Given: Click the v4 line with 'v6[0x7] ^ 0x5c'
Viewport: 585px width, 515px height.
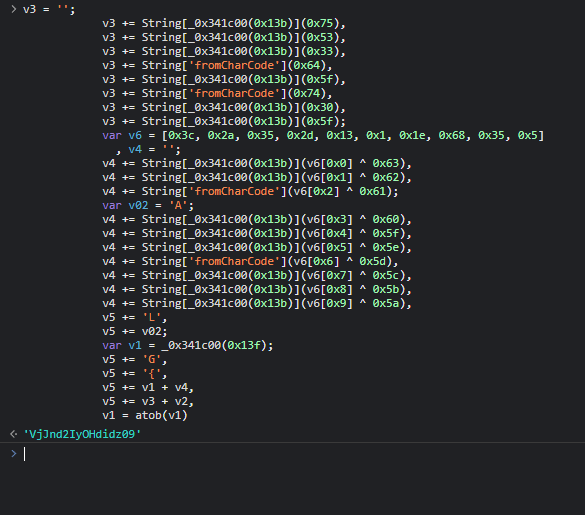Looking at the screenshot, I should click(257, 275).
